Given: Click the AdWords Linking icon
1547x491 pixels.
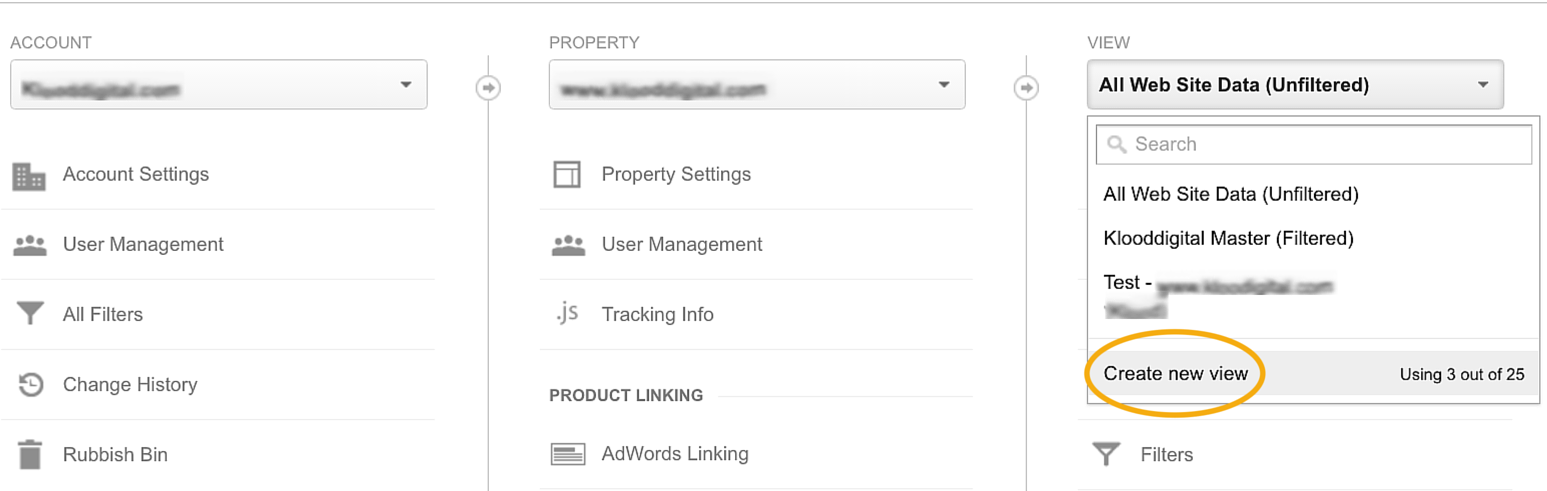Looking at the screenshot, I should point(568,455).
